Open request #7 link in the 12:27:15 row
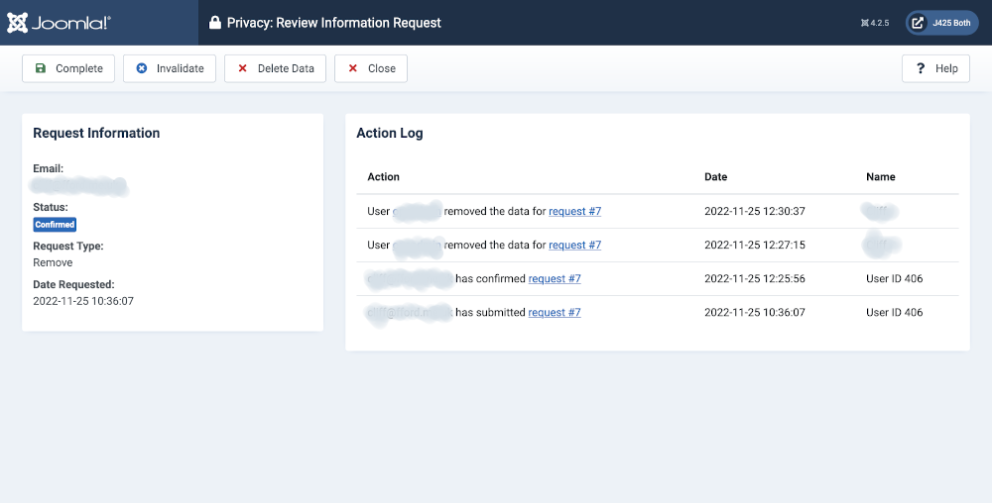This screenshot has height=503, width=992. pos(574,245)
